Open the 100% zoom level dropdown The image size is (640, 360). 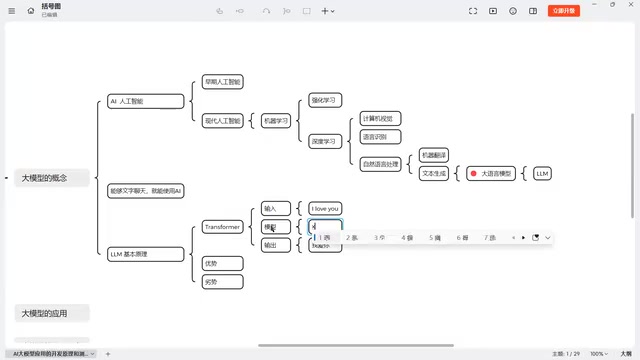coord(599,353)
